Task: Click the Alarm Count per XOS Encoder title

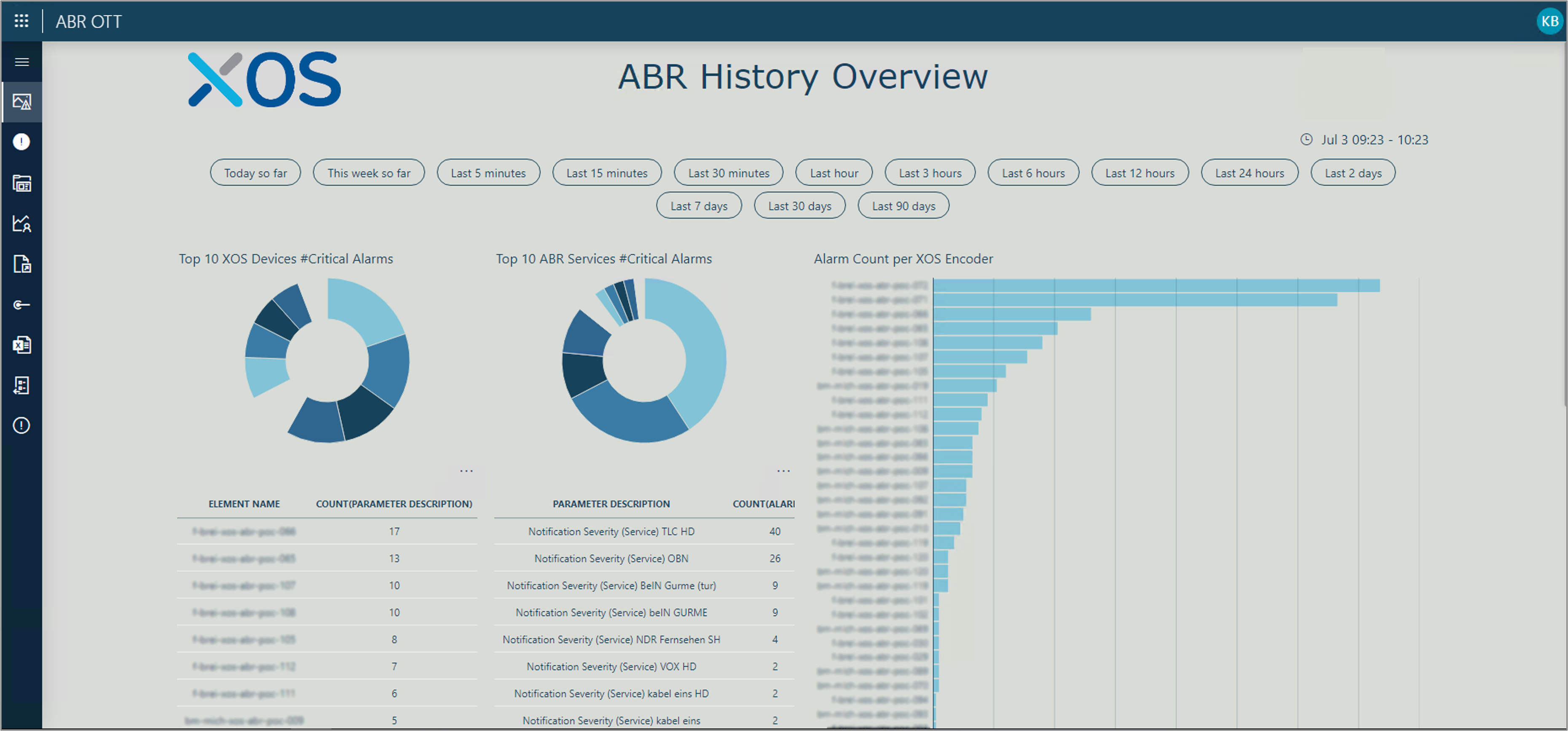Action: [903, 259]
